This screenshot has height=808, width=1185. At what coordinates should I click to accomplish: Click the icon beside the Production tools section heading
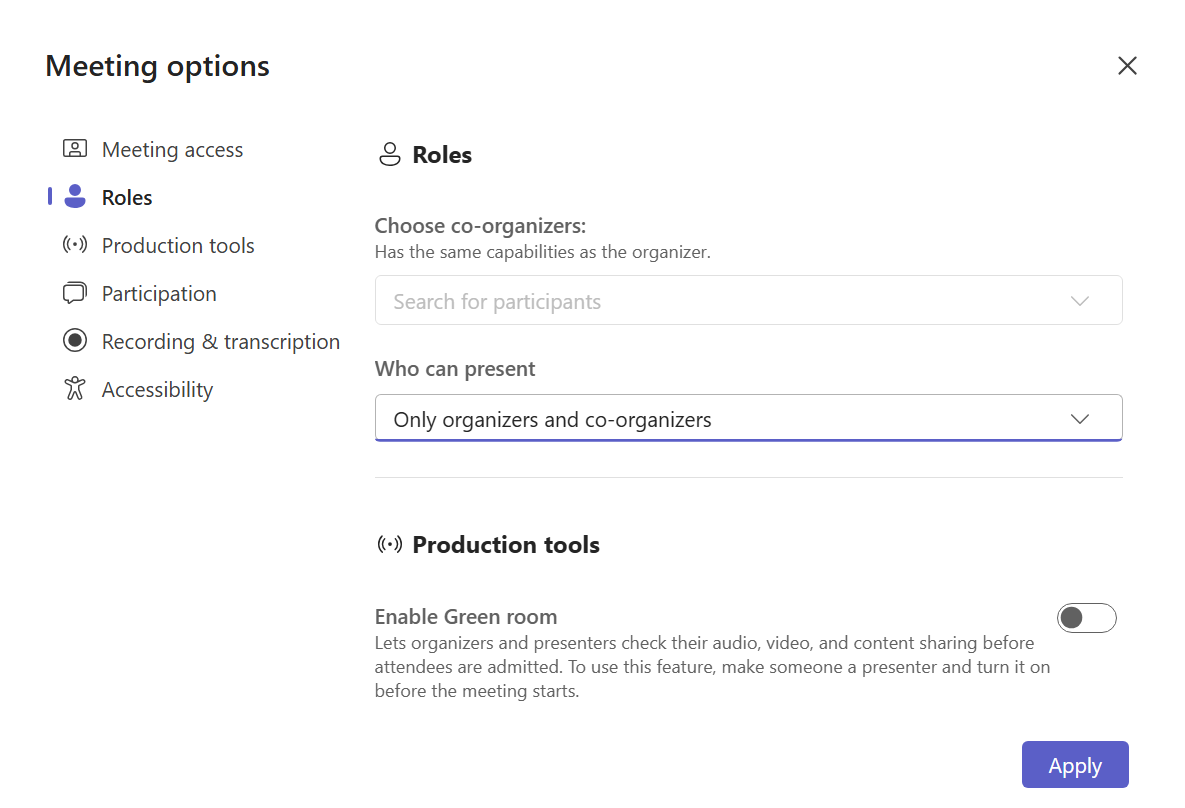(389, 545)
